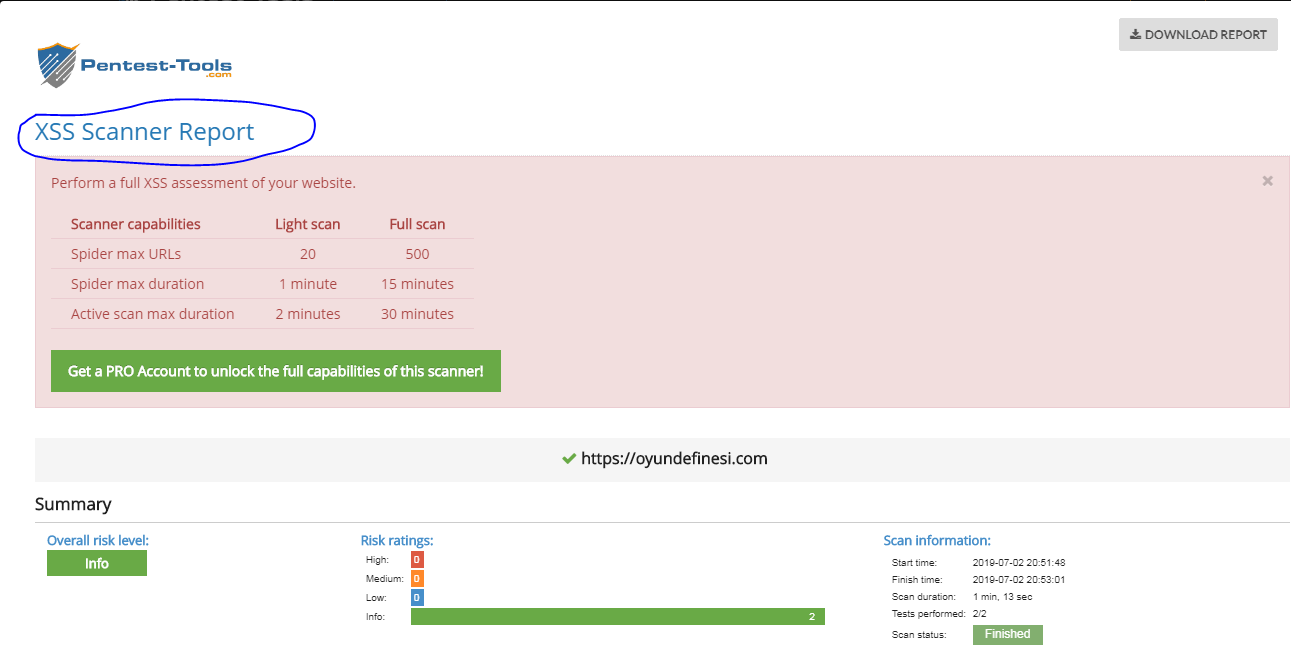Click 'Perform a full XSS assessment' text
Screen dimensions: 1291x665
point(203,183)
